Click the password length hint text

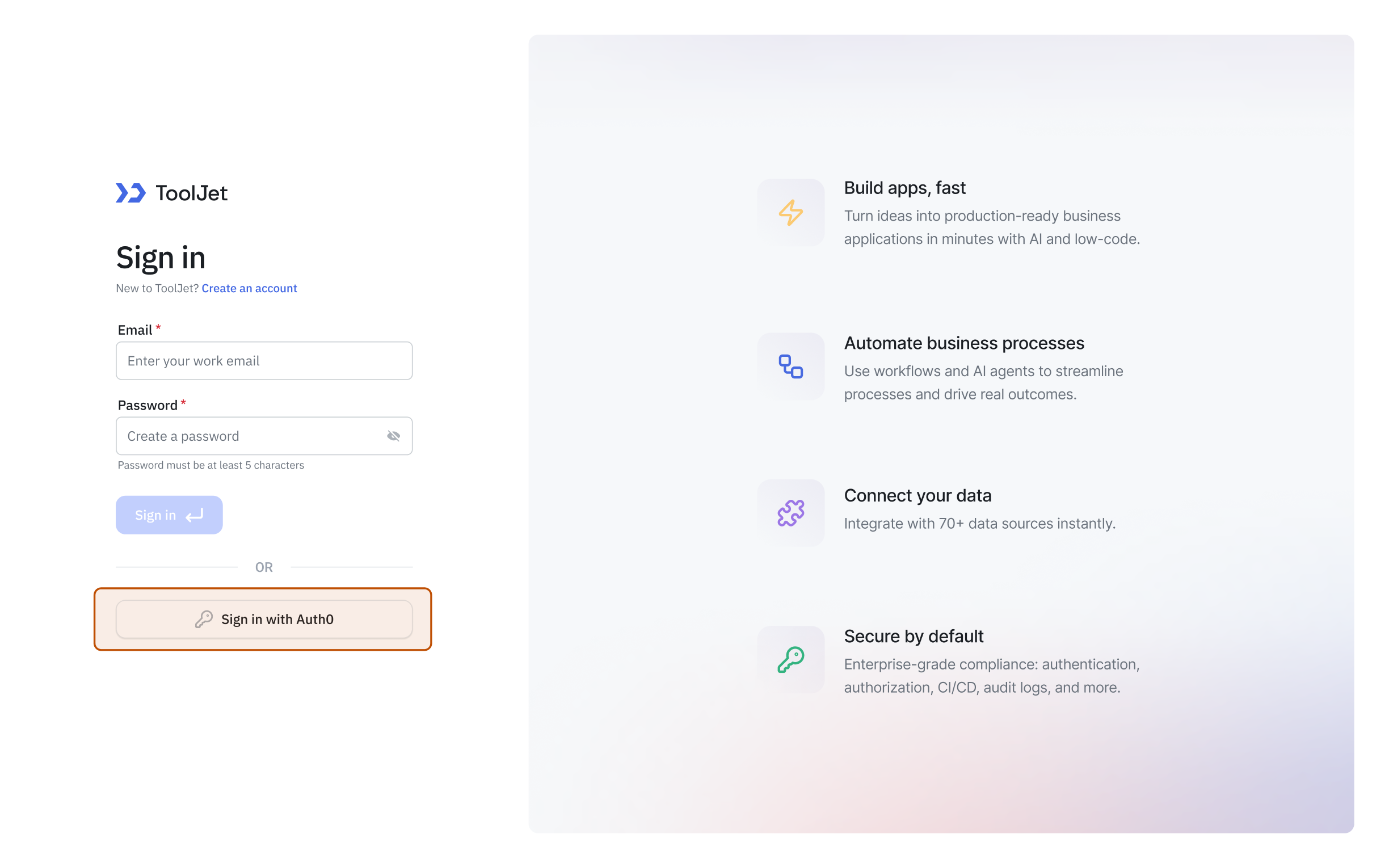point(211,465)
